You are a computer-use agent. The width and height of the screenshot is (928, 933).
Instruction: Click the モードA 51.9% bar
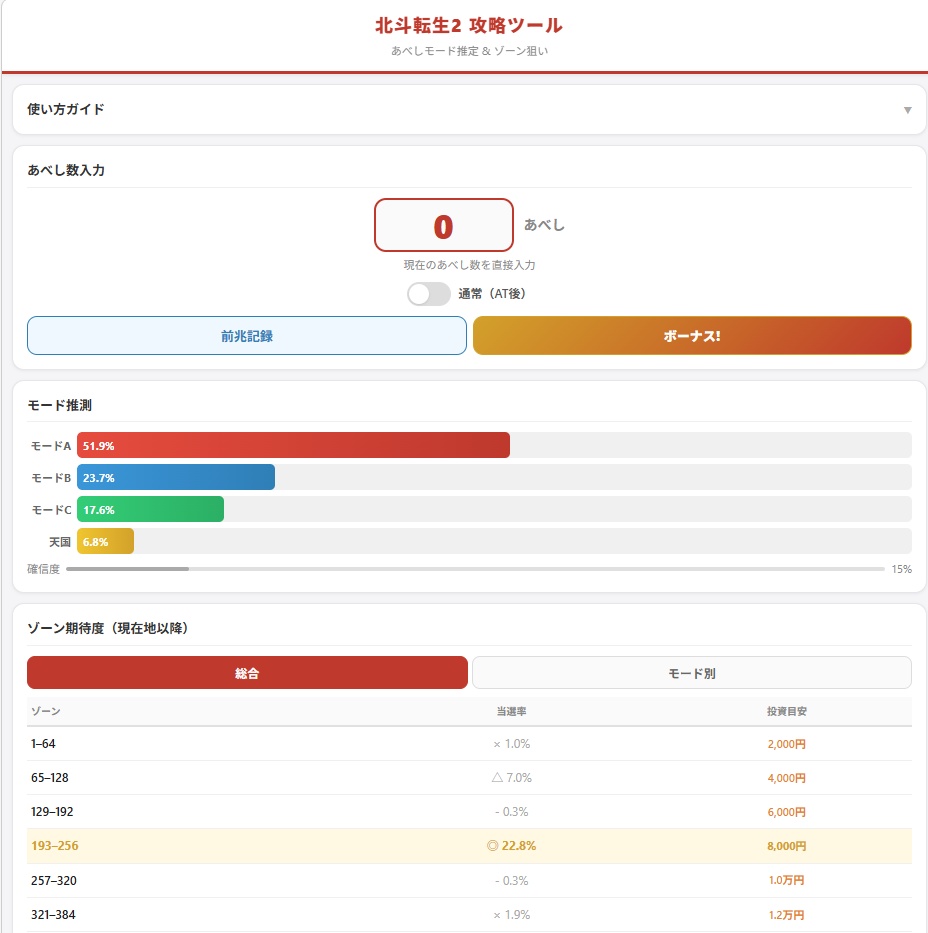pyautogui.click(x=293, y=445)
